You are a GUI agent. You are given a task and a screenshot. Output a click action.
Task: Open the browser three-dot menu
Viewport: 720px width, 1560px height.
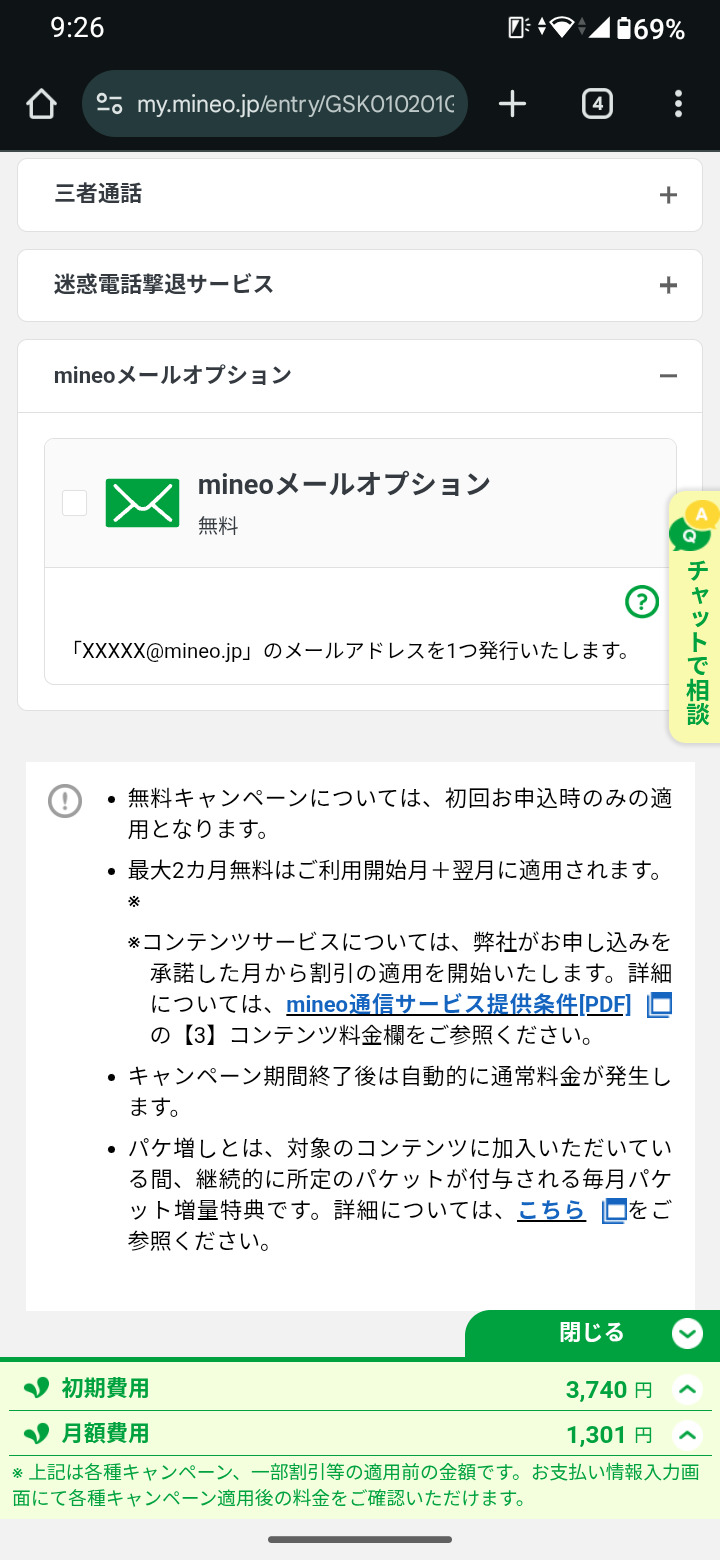pyautogui.click(x=678, y=104)
